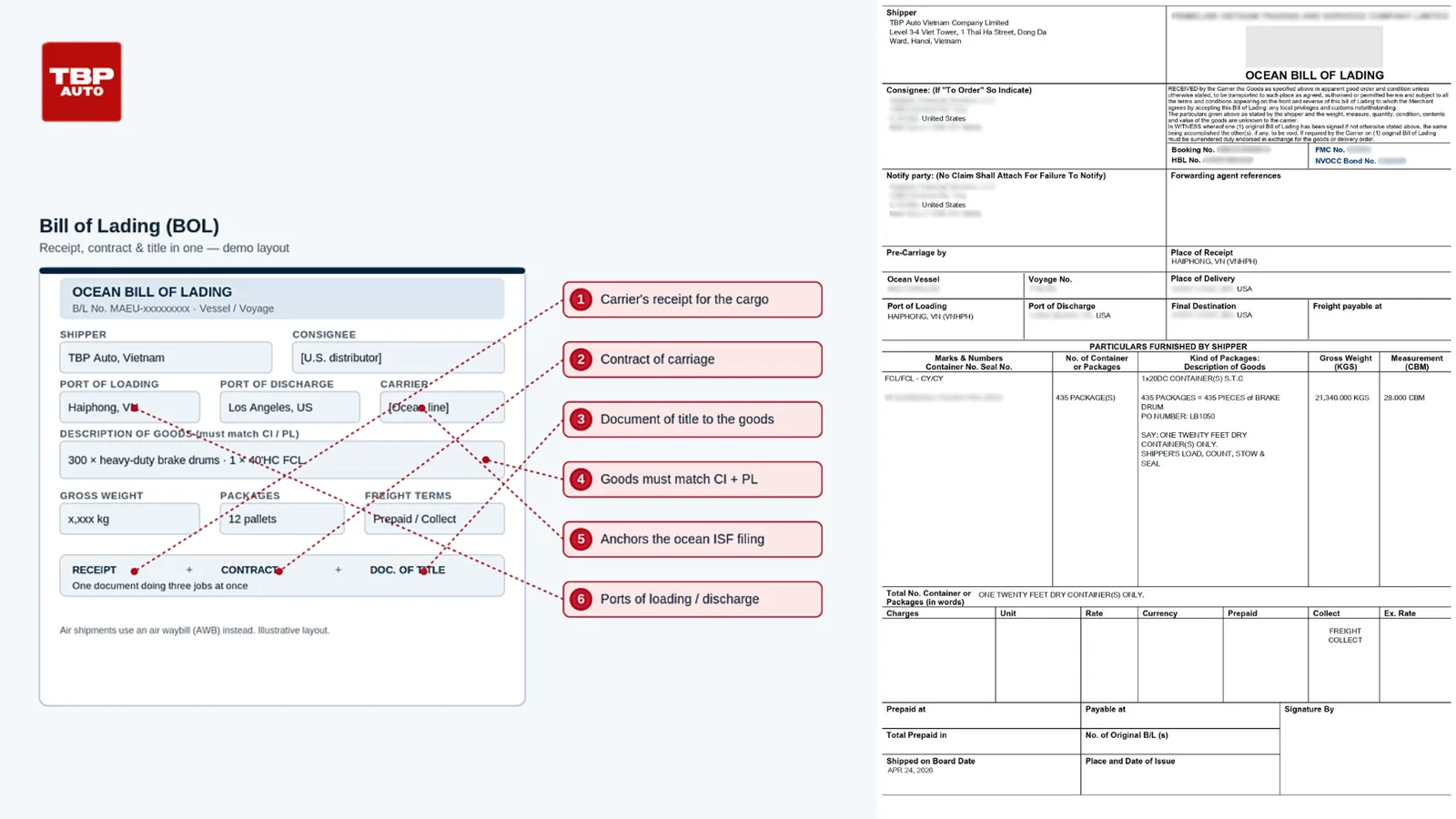Image resolution: width=1456 pixels, height=819 pixels.
Task: Click the 'Anchors the ocean ISF filing' callout
Action: [x=692, y=540]
